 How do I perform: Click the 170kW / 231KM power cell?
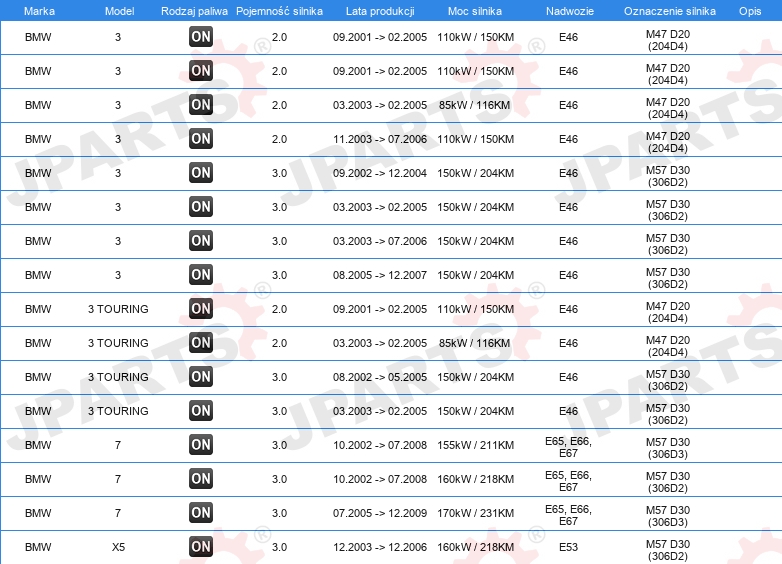click(475, 513)
